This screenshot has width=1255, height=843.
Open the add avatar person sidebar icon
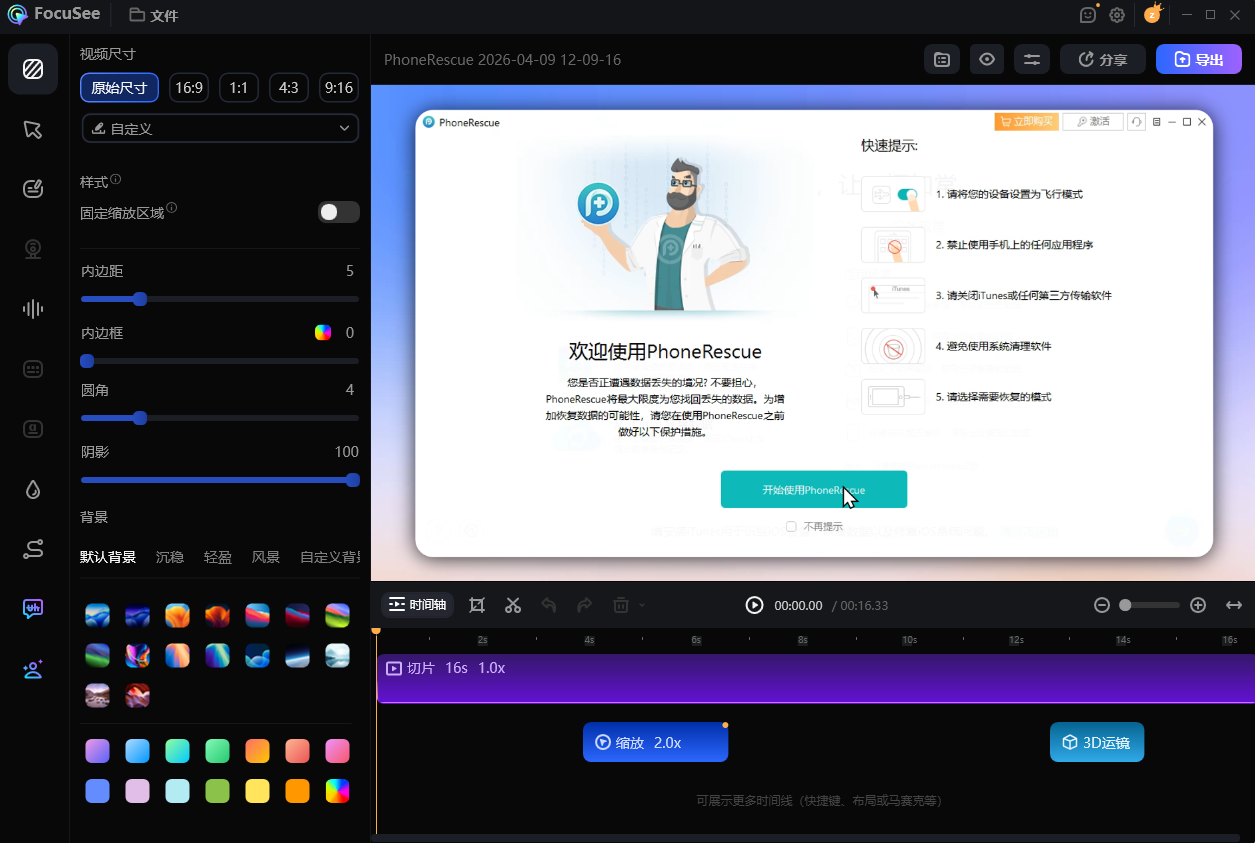[x=33, y=670]
